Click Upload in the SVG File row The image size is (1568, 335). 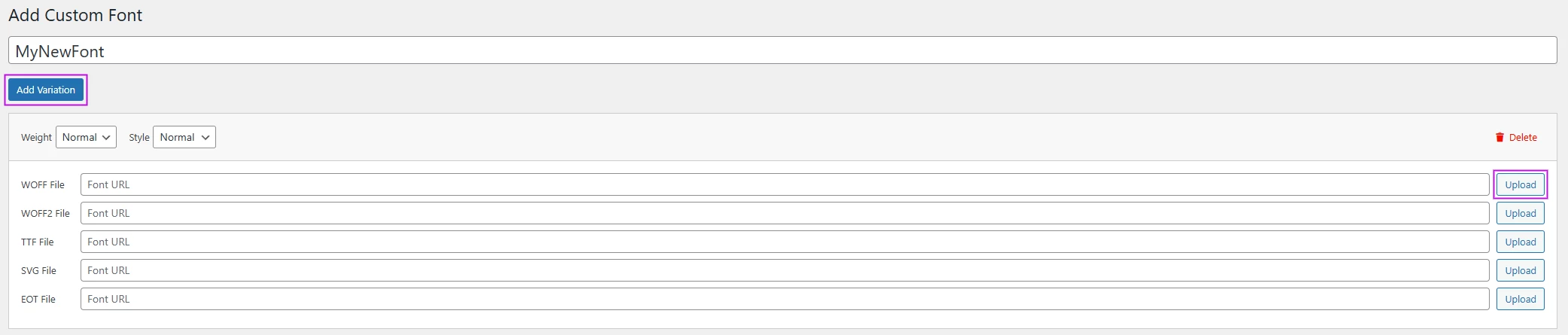tap(1520, 270)
